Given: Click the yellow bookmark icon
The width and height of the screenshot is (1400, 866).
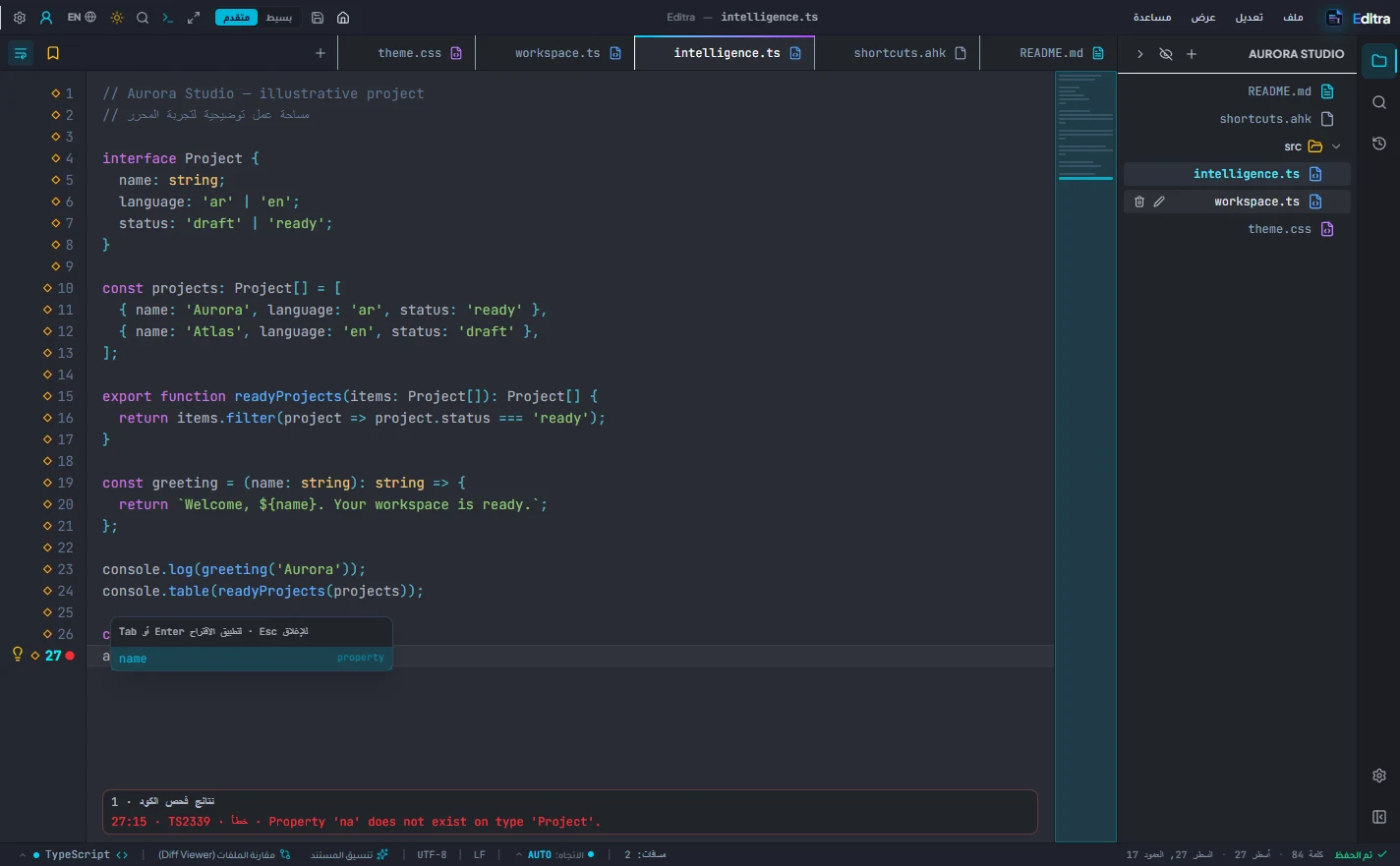Looking at the screenshot, I should (x=53, y=53).
